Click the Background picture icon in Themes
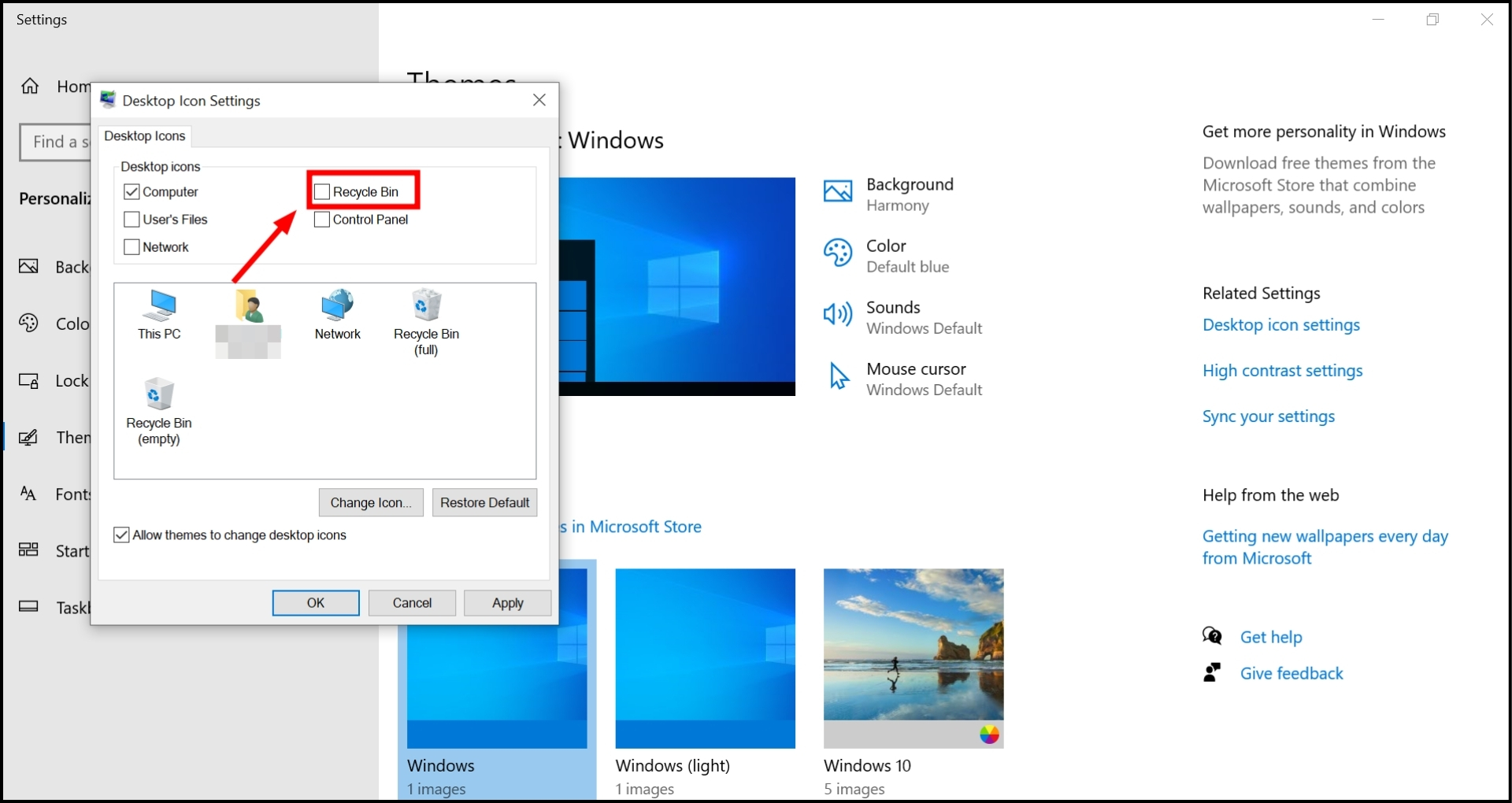 point(838,191)
